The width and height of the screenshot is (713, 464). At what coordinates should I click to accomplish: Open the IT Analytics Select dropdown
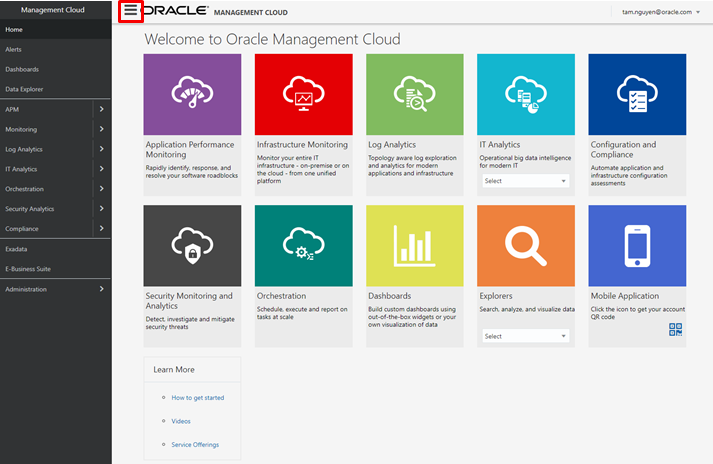[525, 181]
